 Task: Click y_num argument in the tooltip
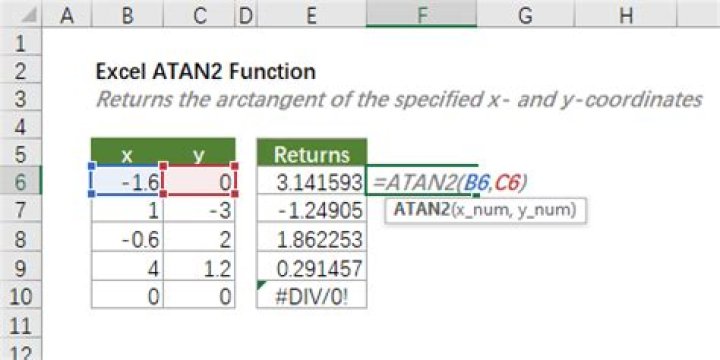pos(545,210)
